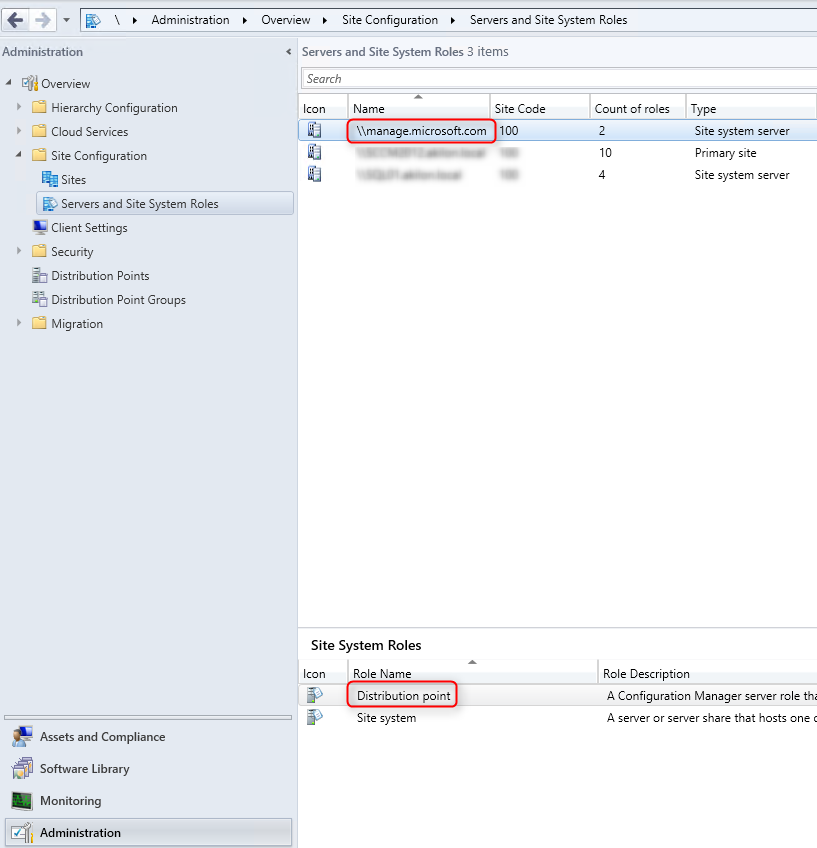This screenshot has width=817, height=848.
Task: Sort roles by Role Name column
Action: (473, 673)
